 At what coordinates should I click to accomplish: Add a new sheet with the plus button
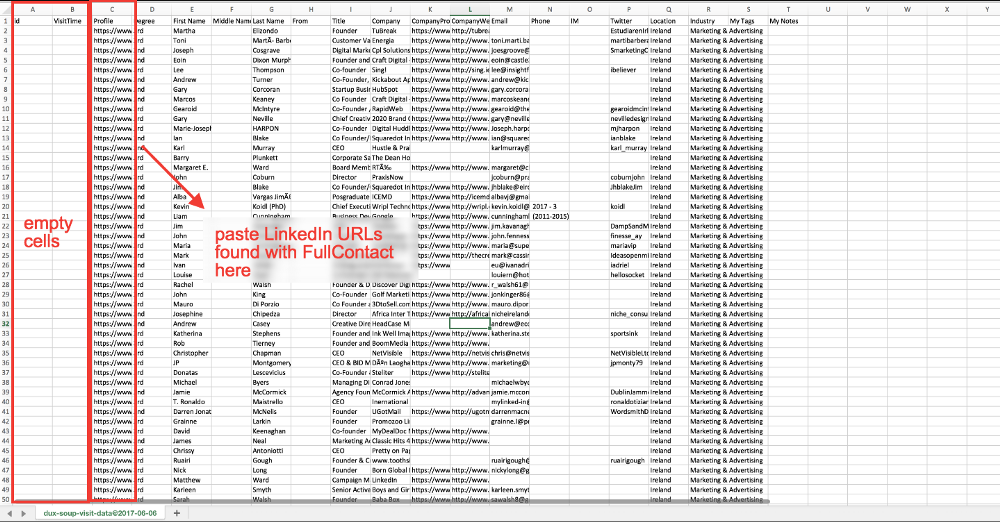click(177, 513)
